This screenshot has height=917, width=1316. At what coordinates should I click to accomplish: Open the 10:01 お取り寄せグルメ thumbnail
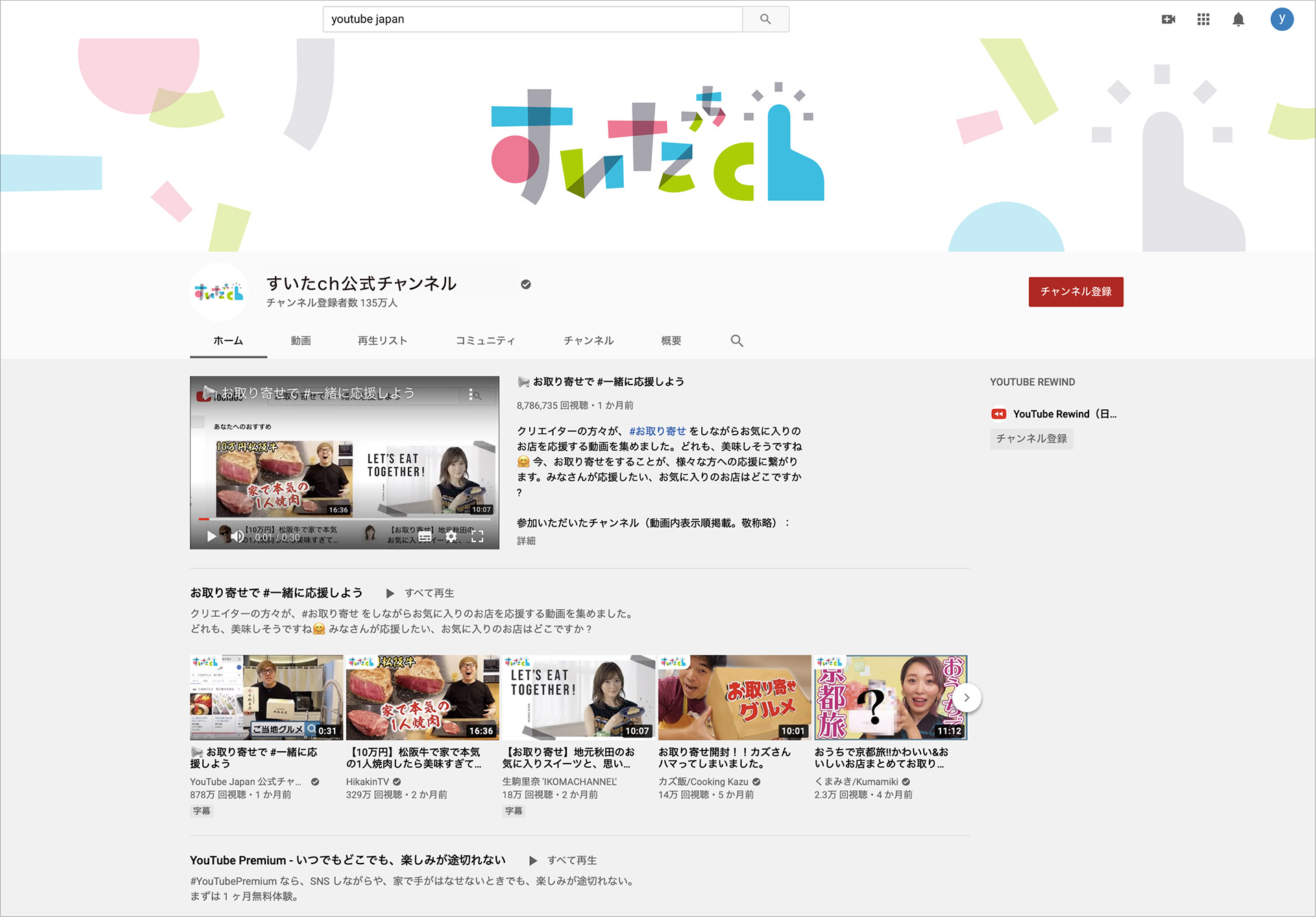(x=735, y=697)
